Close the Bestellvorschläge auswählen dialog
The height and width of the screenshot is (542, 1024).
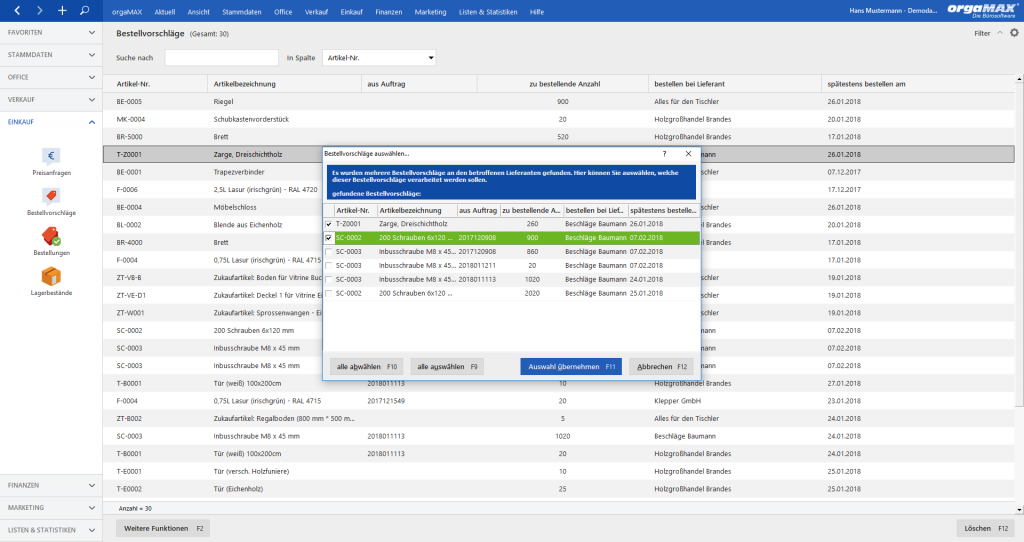(688, 153)
